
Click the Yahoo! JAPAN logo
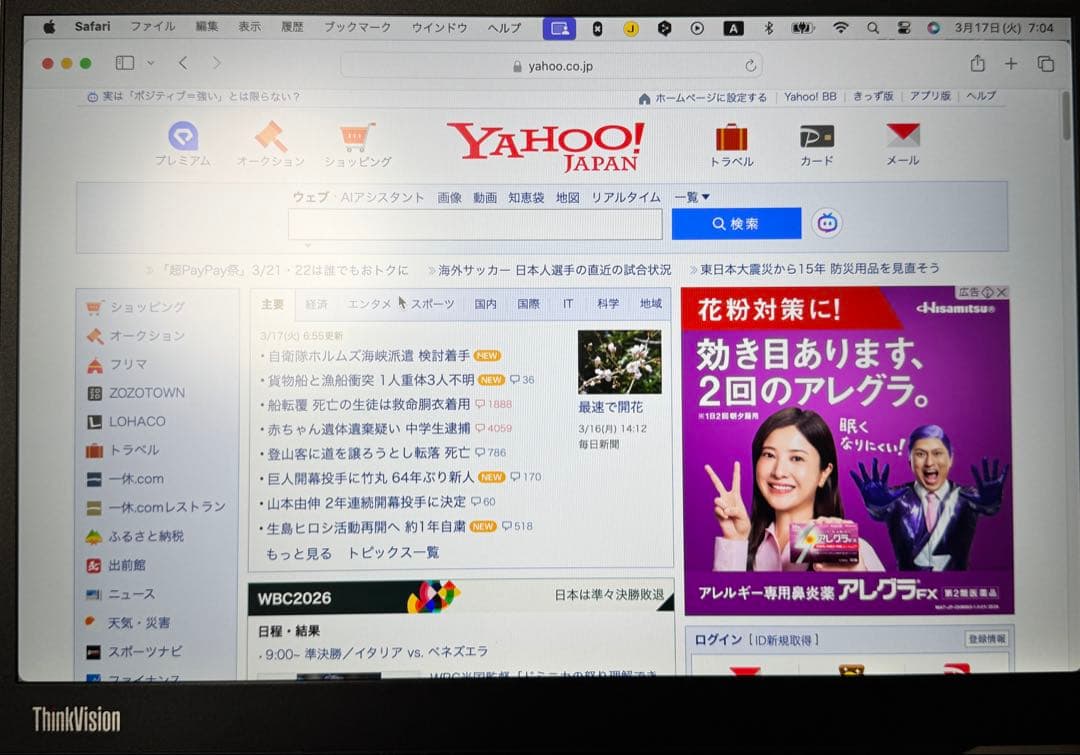tap(546, 147)
